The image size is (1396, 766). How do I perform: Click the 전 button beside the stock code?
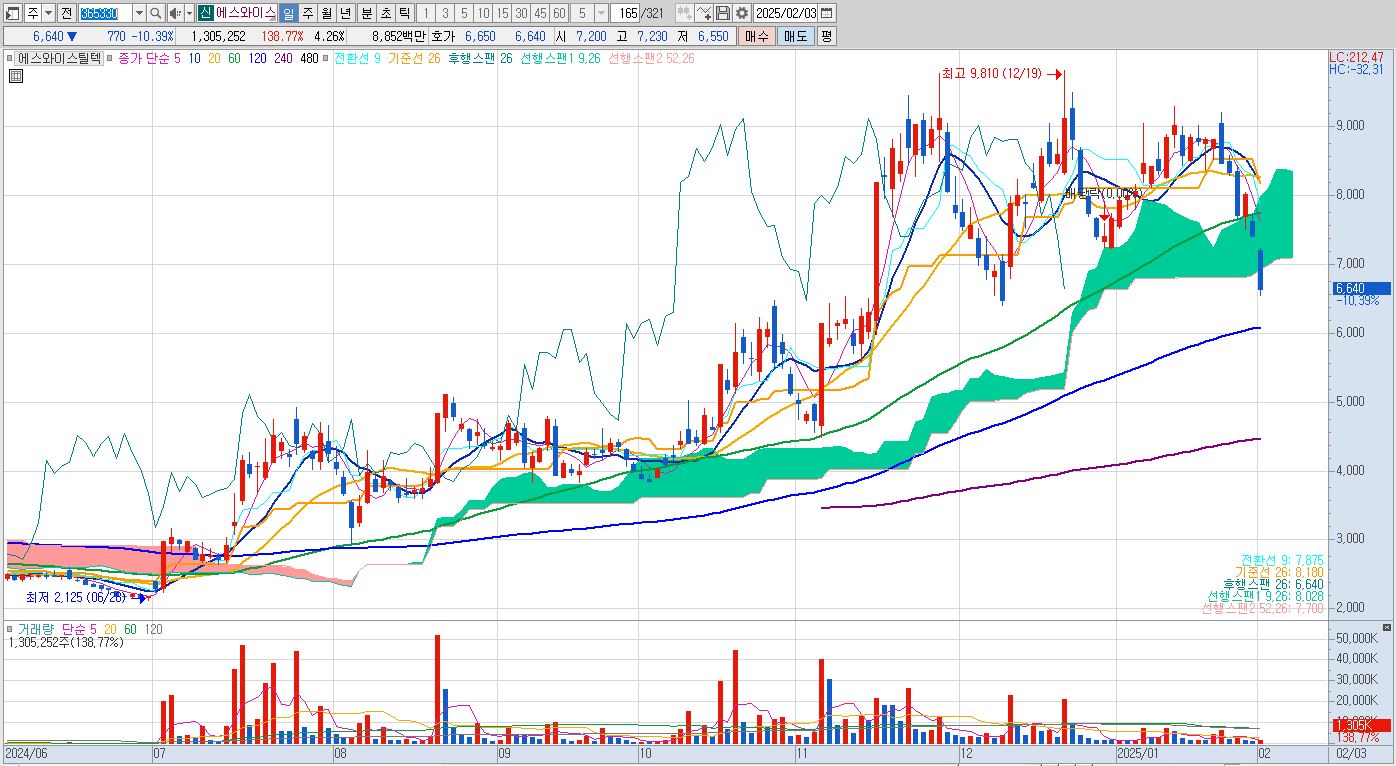[66, 13]
